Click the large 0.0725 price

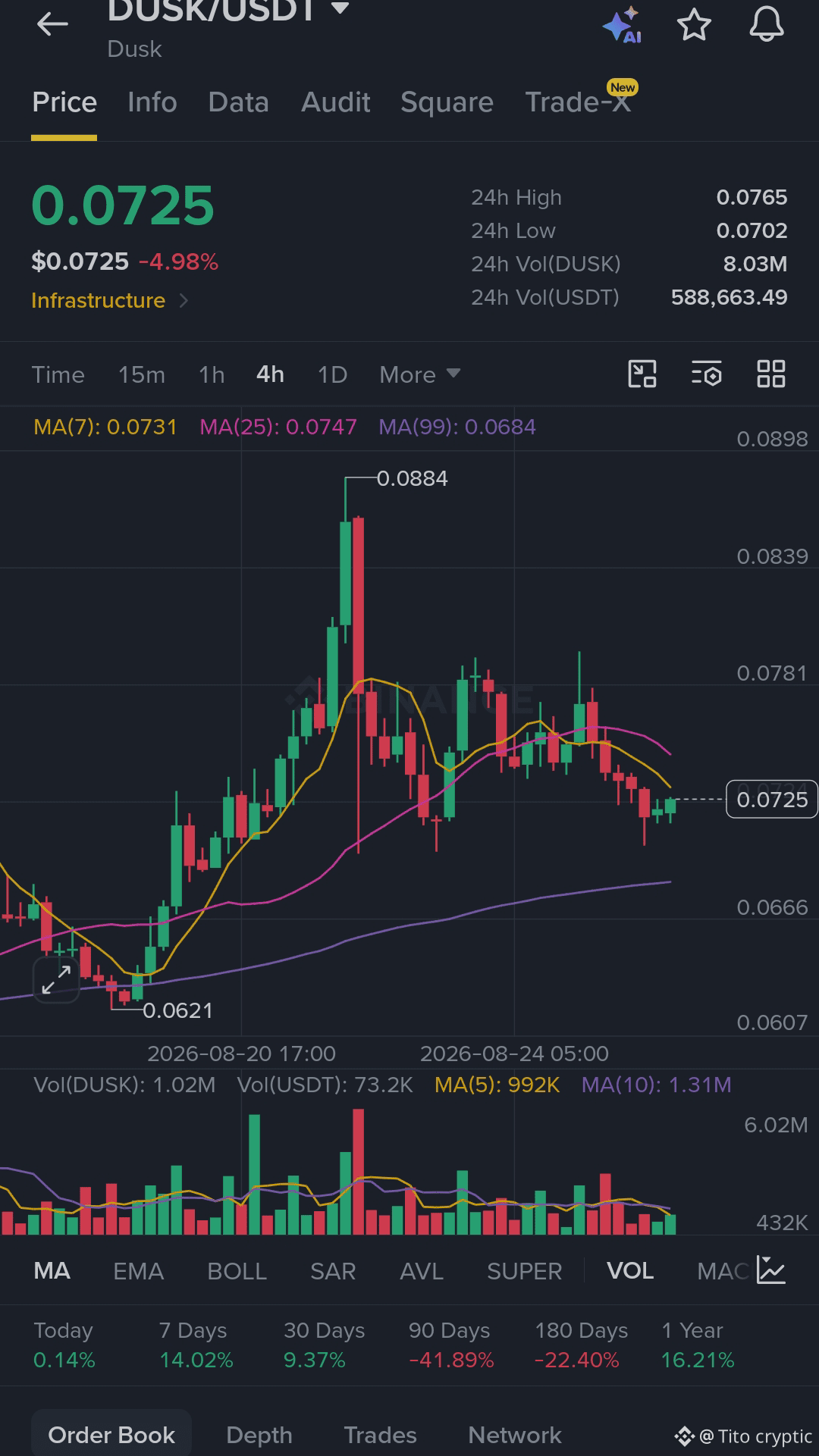[x=123, y=205]
